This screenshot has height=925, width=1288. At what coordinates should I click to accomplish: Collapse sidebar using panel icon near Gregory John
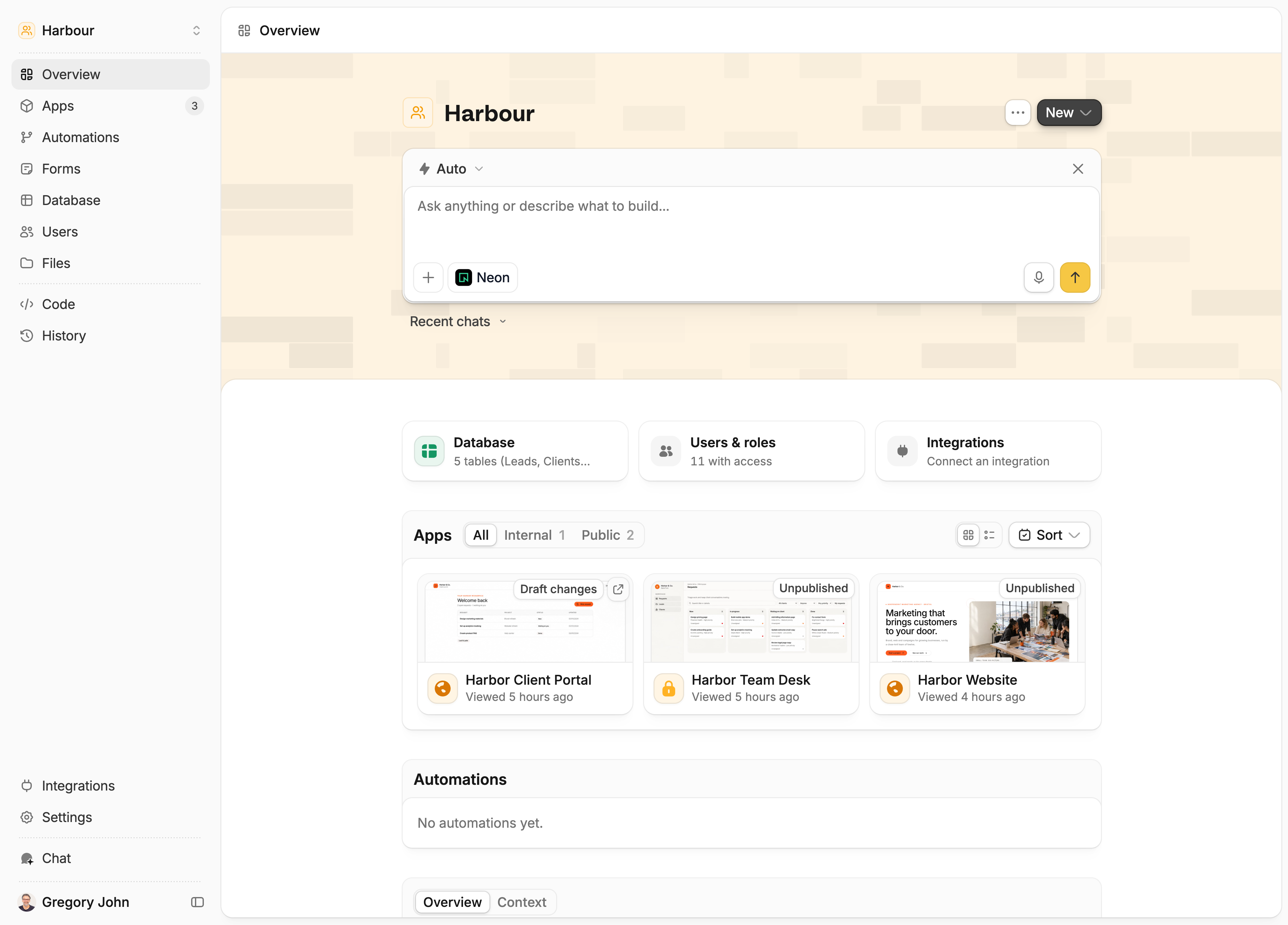[197, 902]
